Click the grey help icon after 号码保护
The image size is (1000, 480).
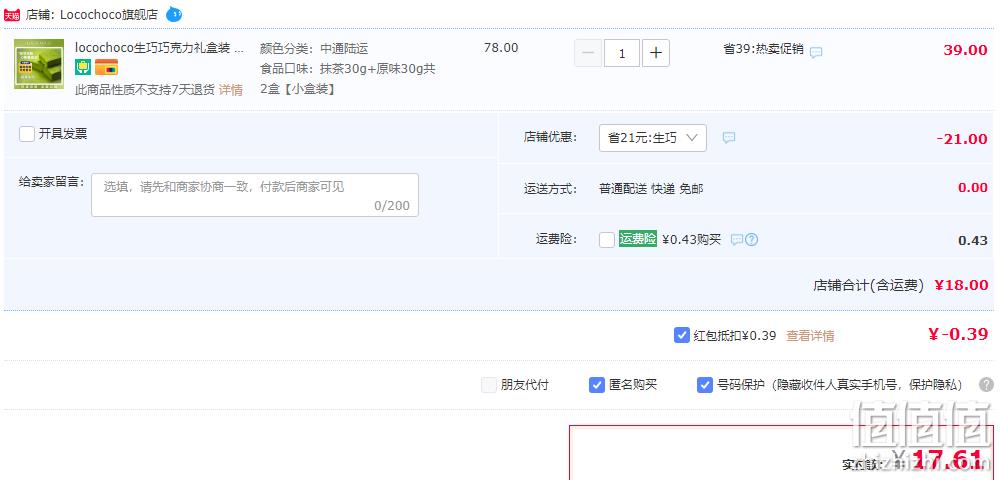click(987, 384)
